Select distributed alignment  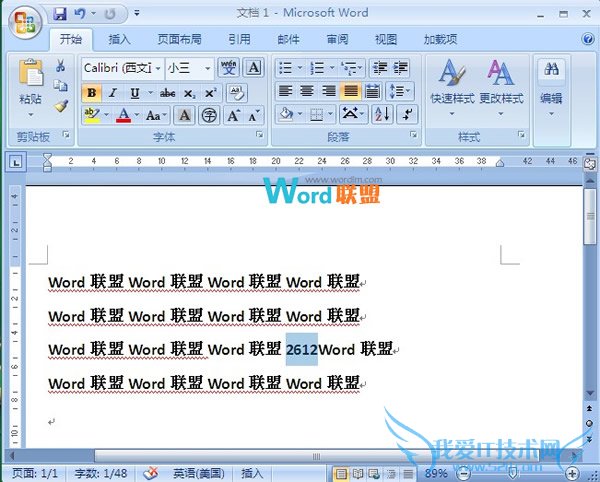372,91
